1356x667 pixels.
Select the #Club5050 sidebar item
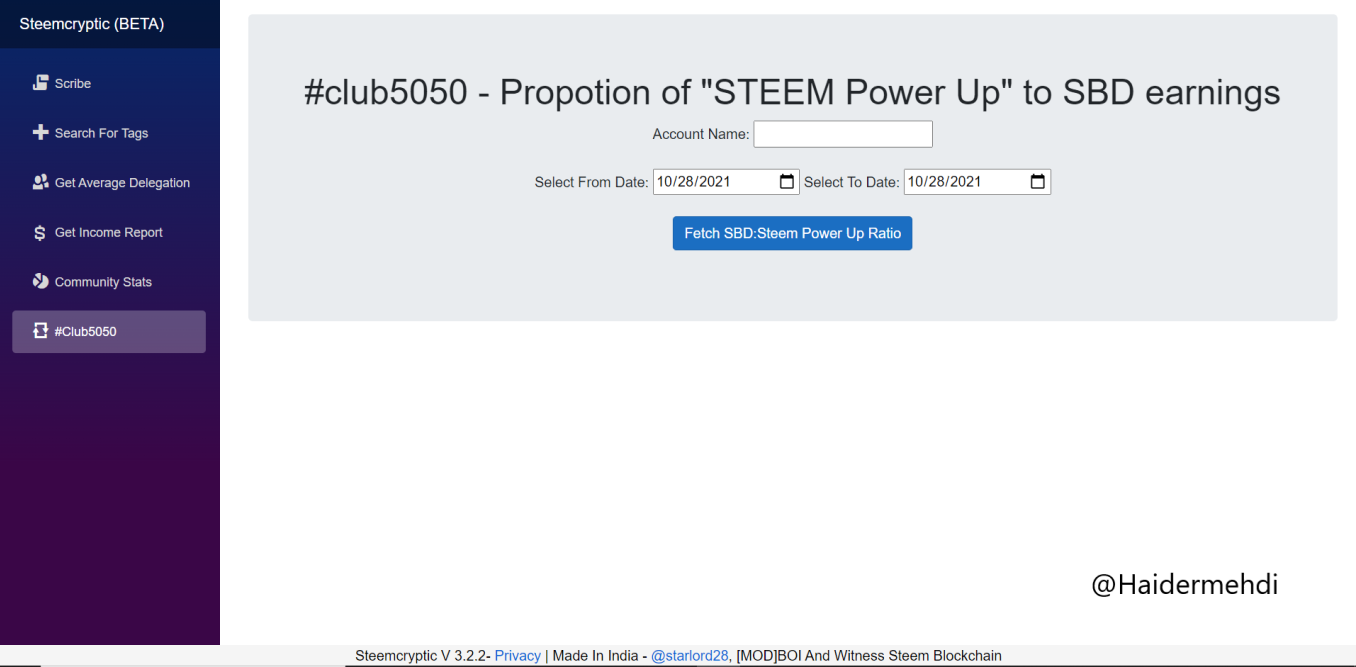(x=109, y=331)
